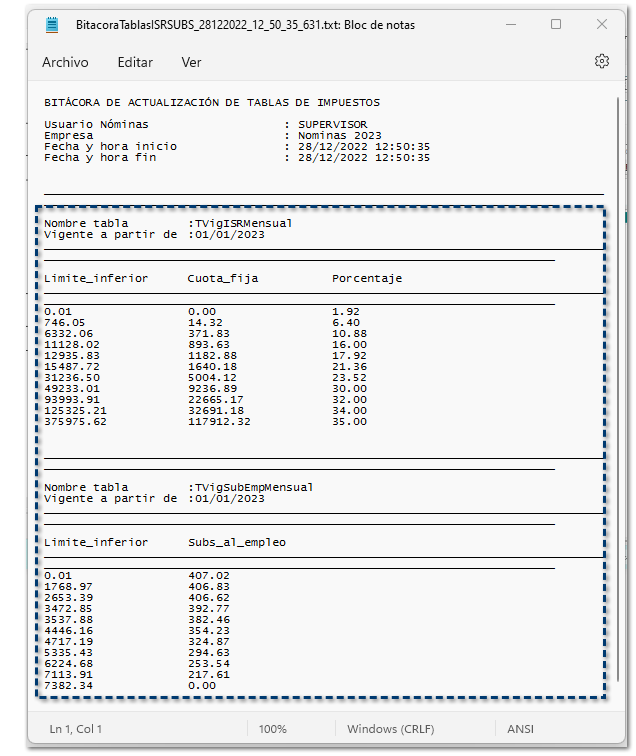The image size is (636, 756).
Task: Open the Editar menu
Action: 135,62
